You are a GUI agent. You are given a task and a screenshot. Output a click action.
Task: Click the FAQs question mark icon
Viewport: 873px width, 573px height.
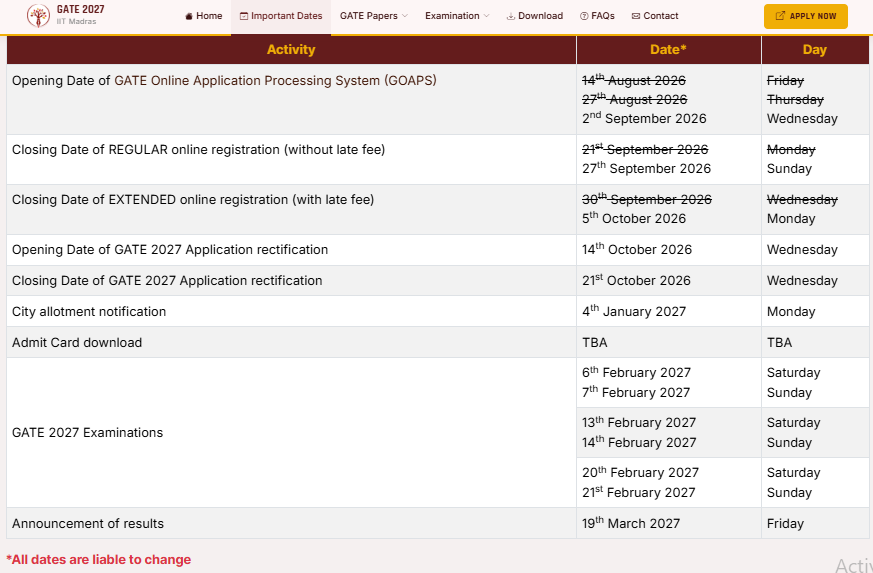coord(584,16)
